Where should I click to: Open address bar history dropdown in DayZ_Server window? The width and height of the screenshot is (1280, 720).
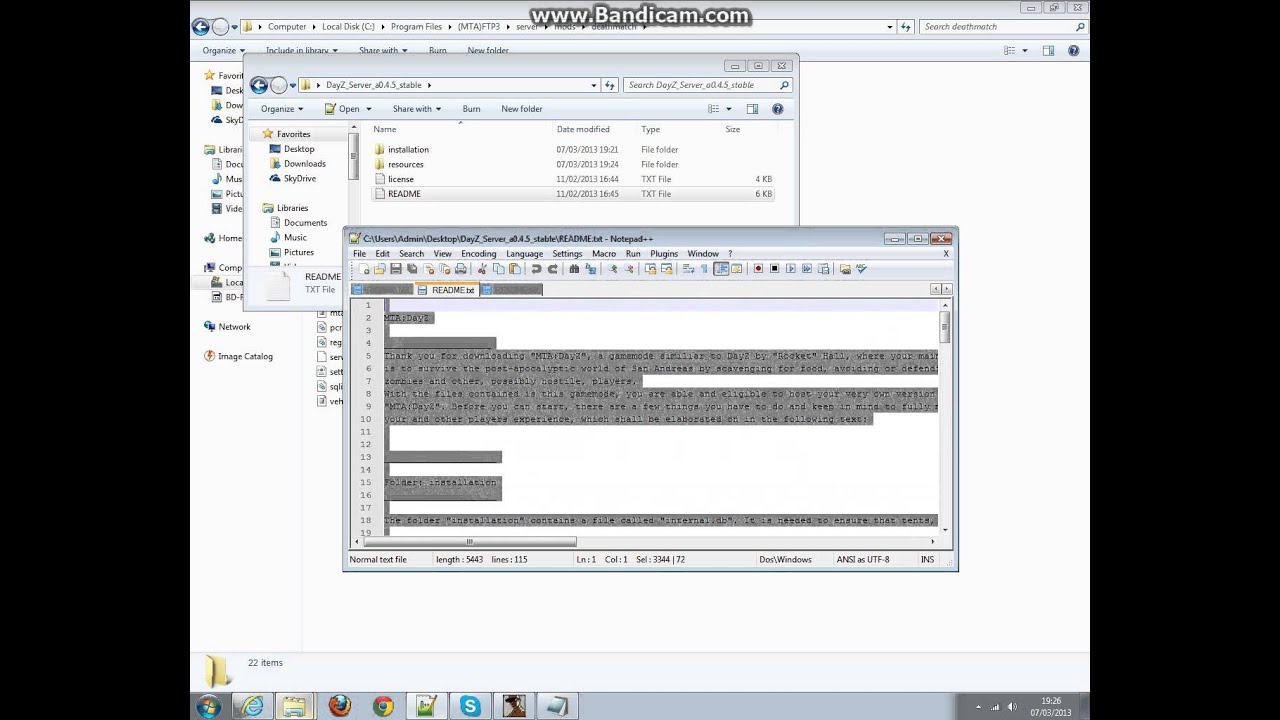click(593, 85)
